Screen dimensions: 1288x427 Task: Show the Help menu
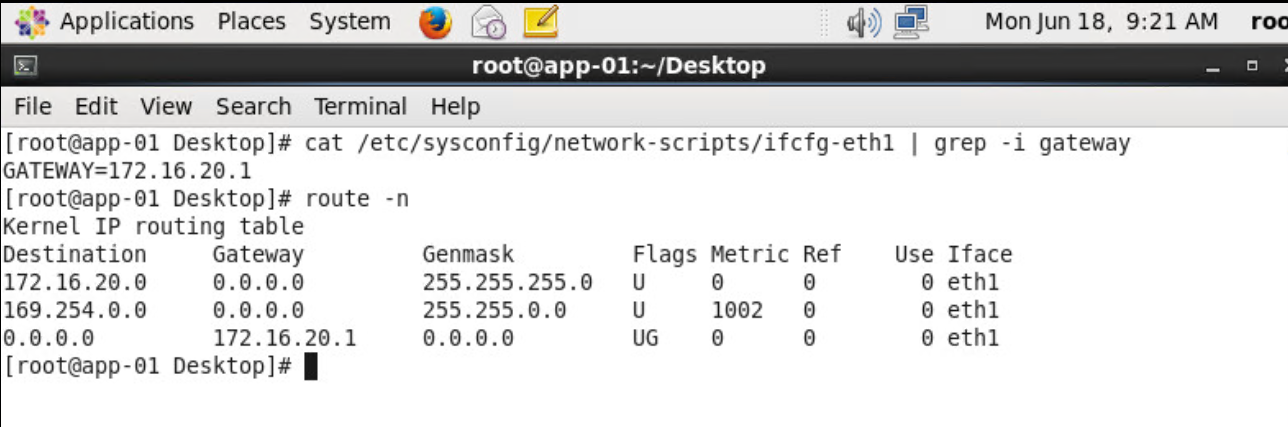point(455,106)
